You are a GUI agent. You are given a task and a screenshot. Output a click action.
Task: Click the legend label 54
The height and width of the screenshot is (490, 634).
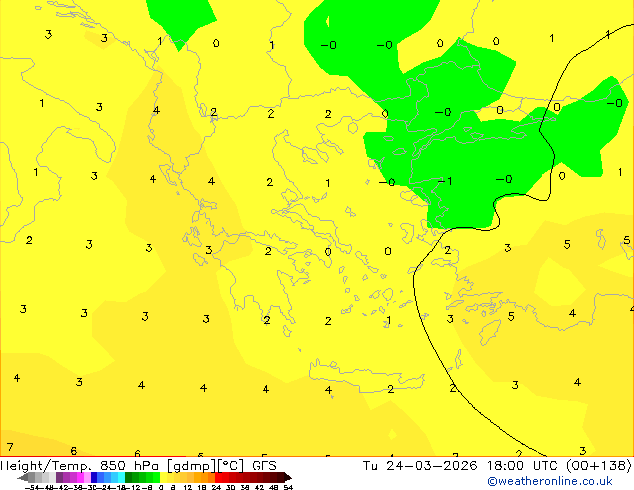point(288,487)
